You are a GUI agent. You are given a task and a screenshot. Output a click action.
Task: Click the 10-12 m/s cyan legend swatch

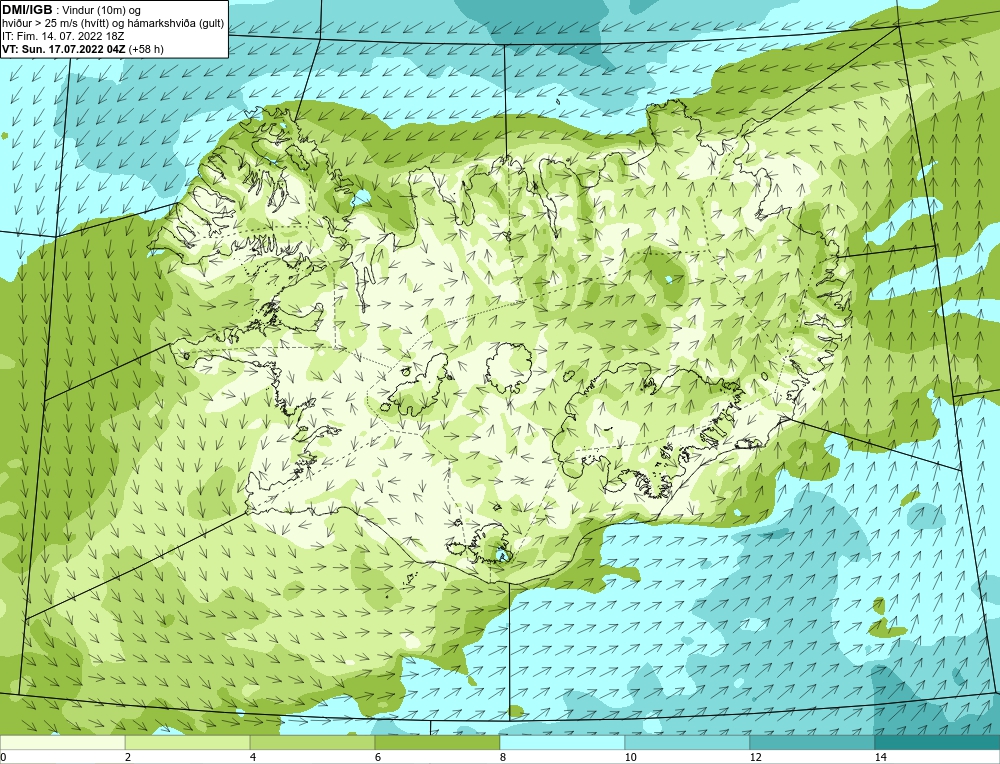click(688, 742)
